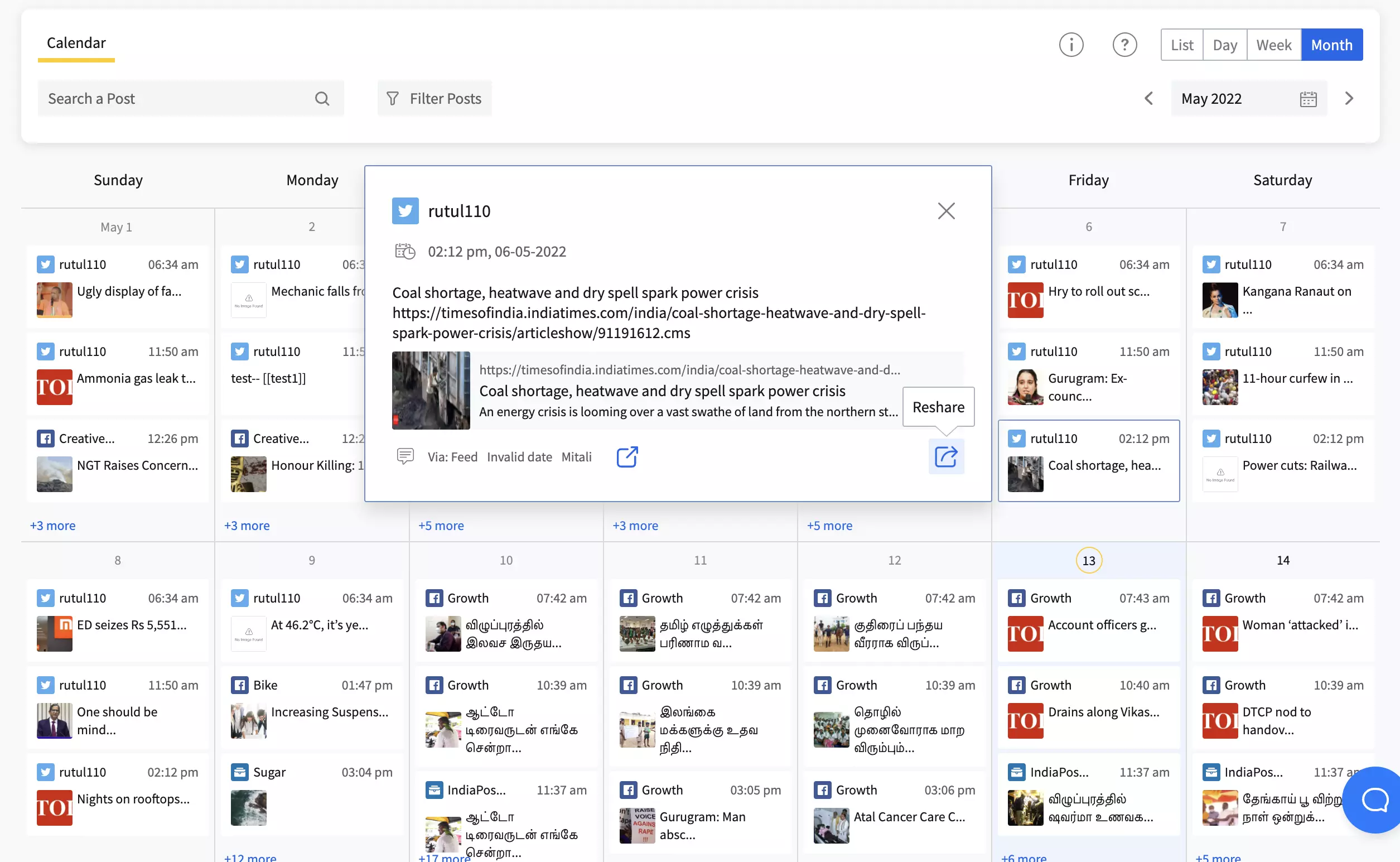Screen dimensions: 1400x862
Task: Expand +3 more under Wednesday
Action: click(635, 525)
